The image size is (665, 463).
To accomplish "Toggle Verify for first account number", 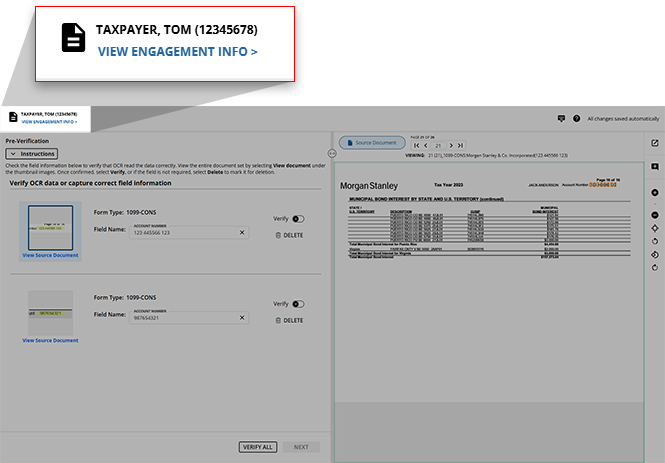I will click(x=298, y=218).
